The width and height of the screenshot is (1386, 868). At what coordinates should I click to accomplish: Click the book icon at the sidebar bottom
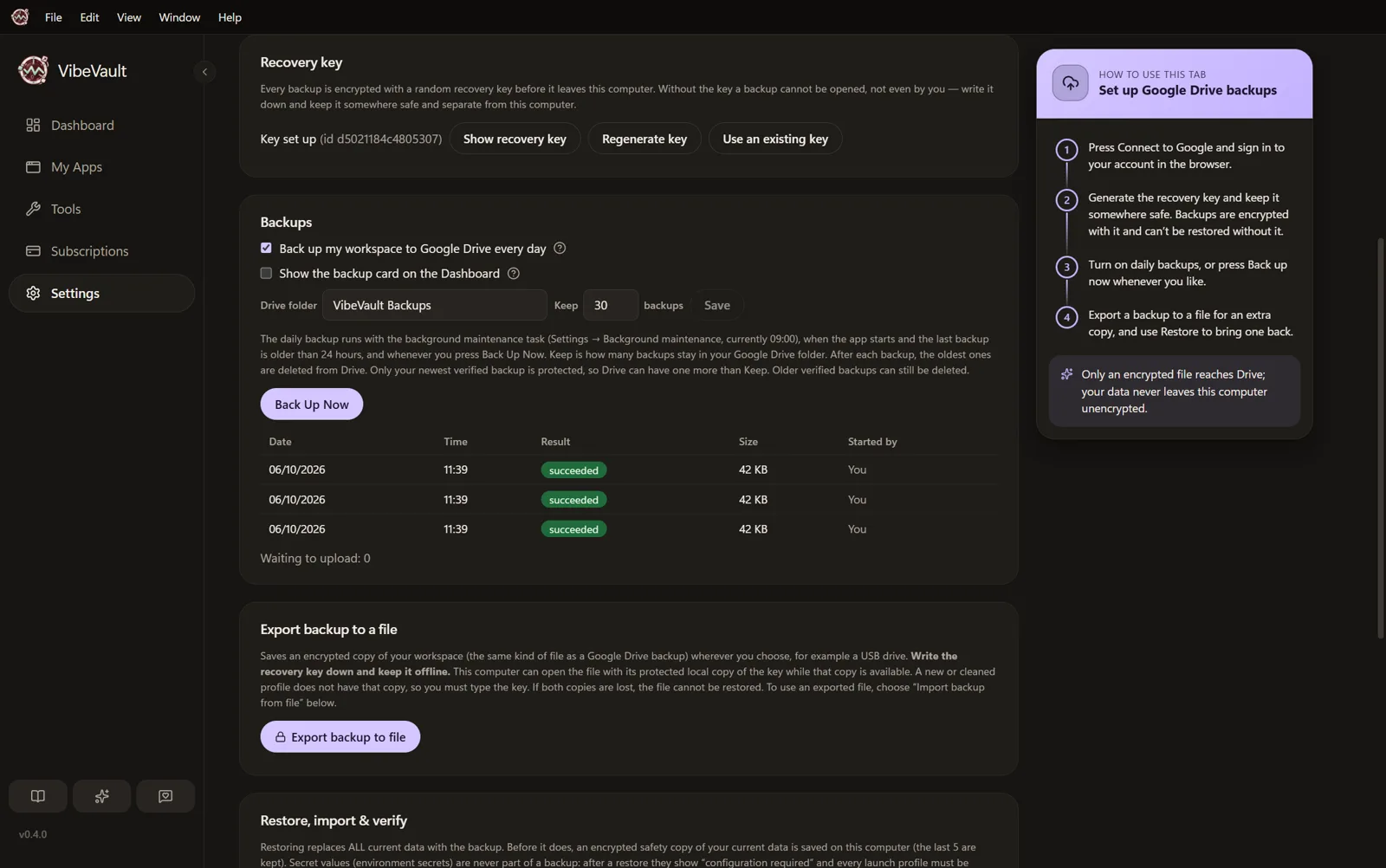click(38, 796)
